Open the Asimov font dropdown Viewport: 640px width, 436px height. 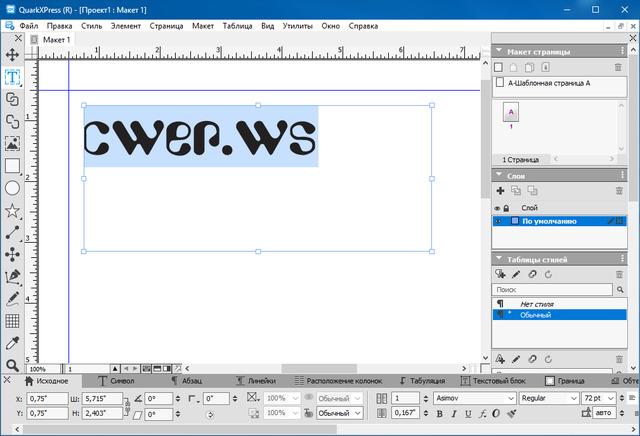512,397
